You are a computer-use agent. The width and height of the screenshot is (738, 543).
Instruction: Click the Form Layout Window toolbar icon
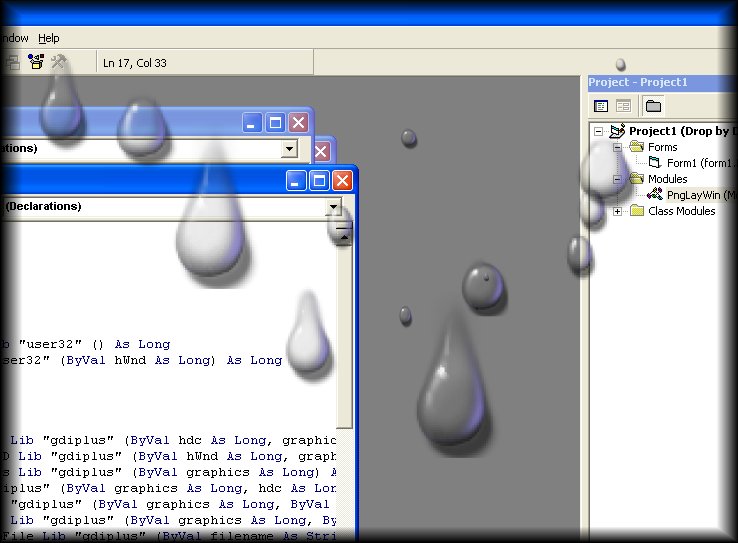tap(13, 63)
